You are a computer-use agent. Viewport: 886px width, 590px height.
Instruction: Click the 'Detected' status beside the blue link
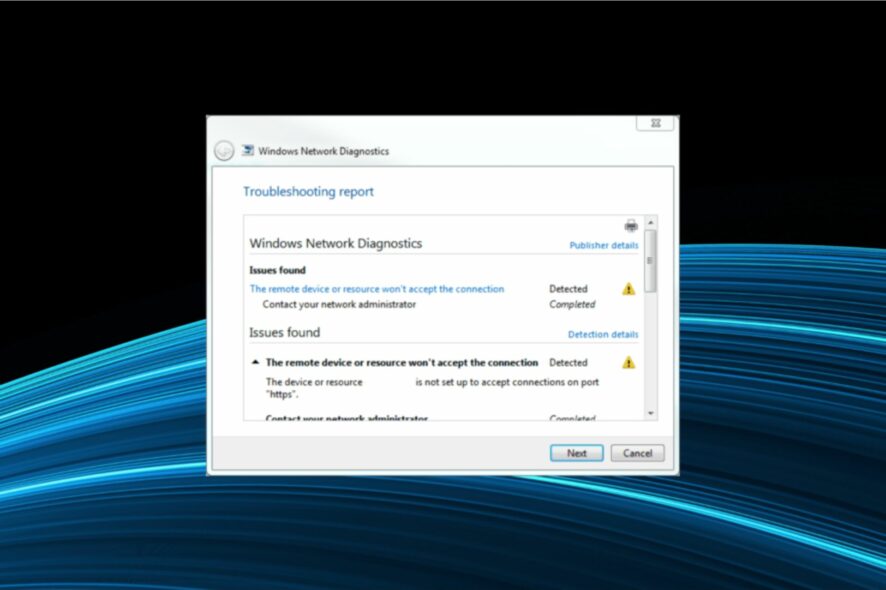568,289
